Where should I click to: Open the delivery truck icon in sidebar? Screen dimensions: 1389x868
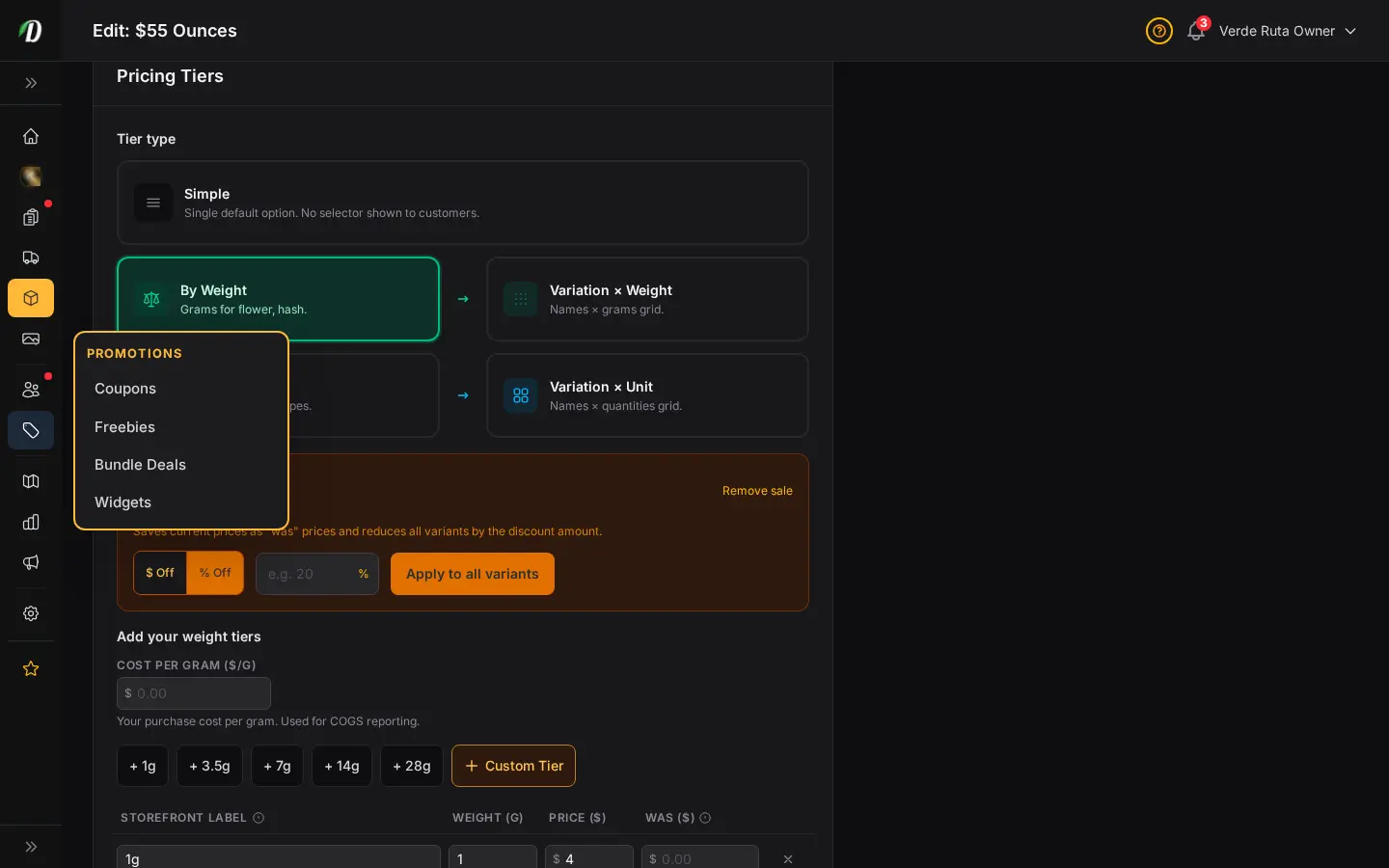(31, 258)
